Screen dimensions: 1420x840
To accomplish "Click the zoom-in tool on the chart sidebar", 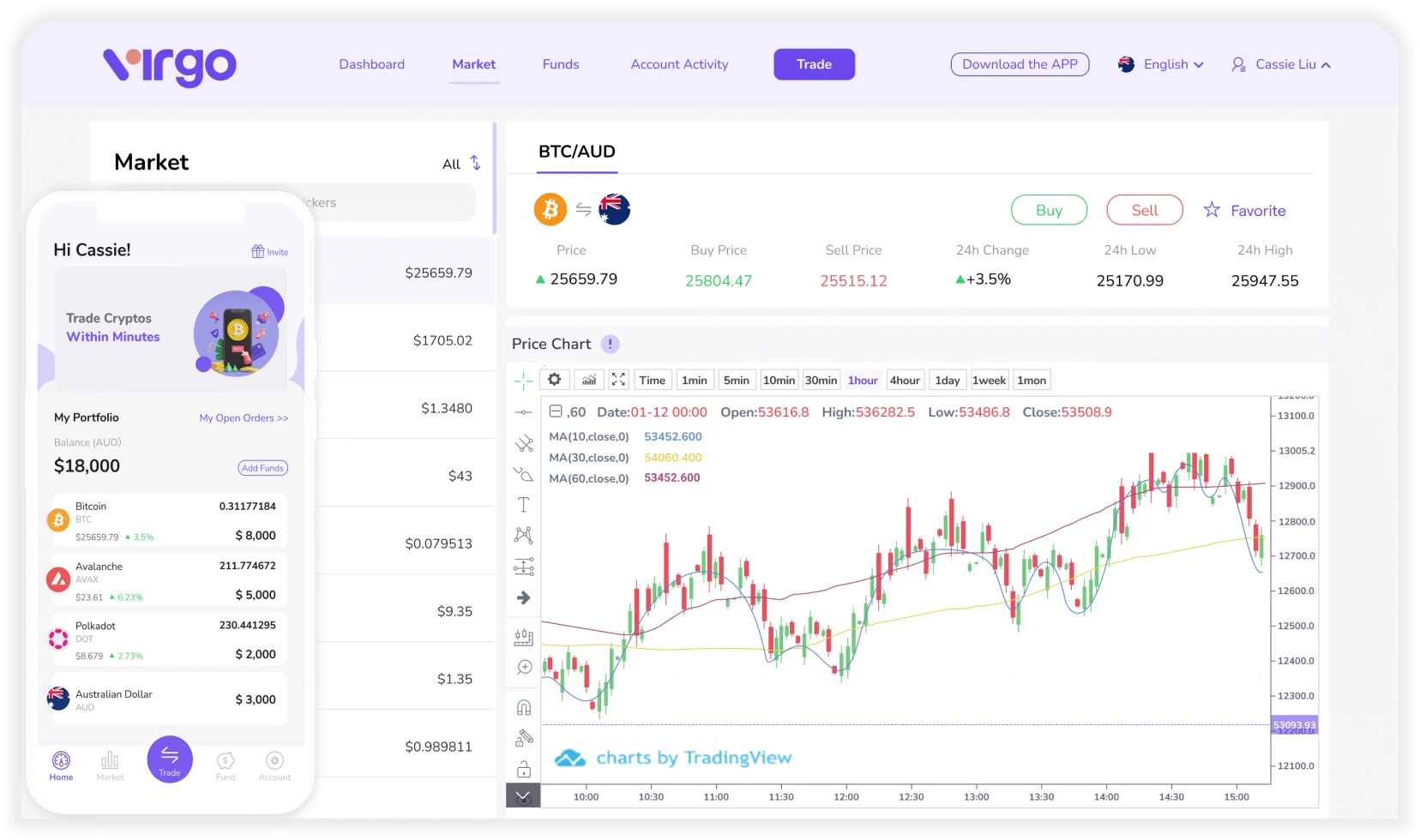I will (523, 666).
